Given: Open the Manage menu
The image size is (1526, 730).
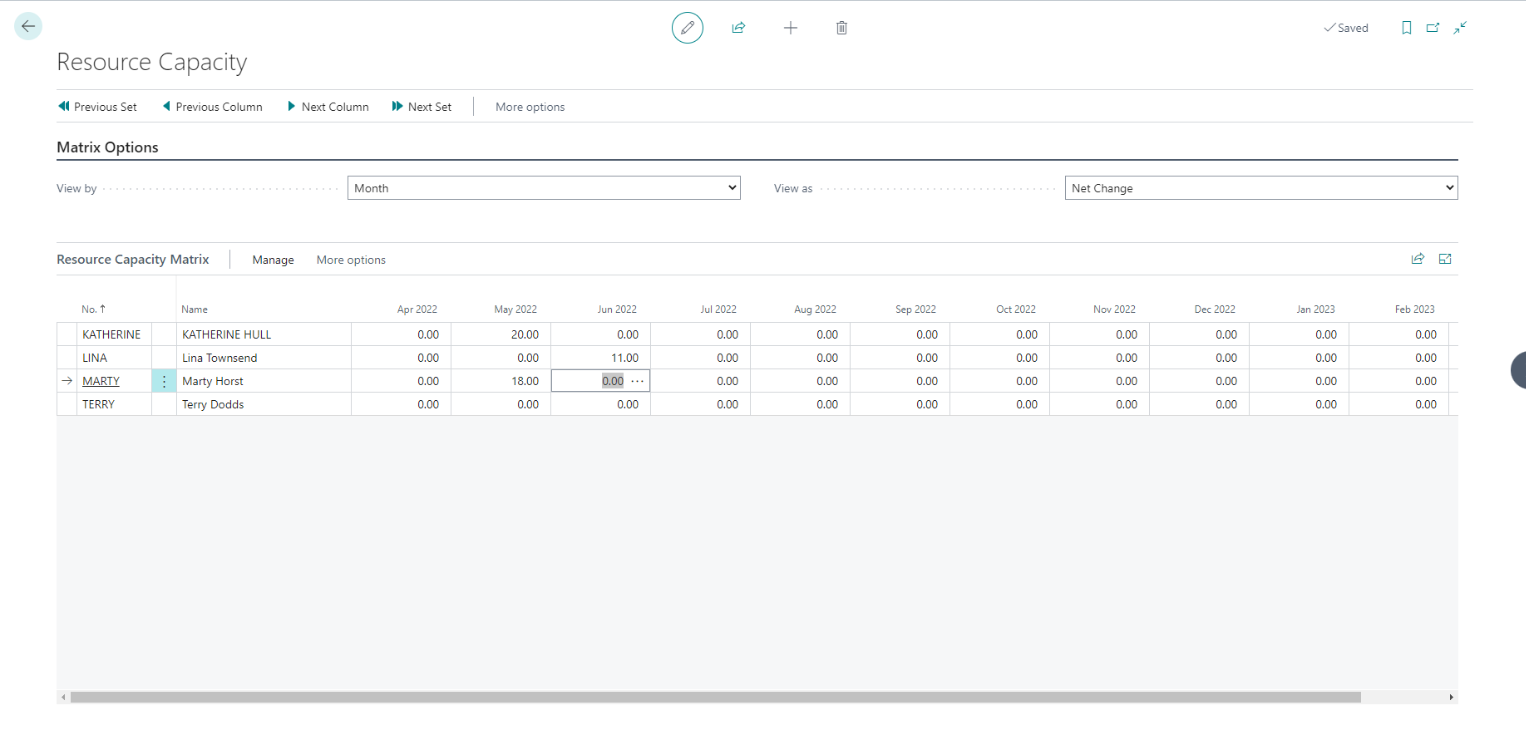Looking at the screenshot, I should coord(272,260).
